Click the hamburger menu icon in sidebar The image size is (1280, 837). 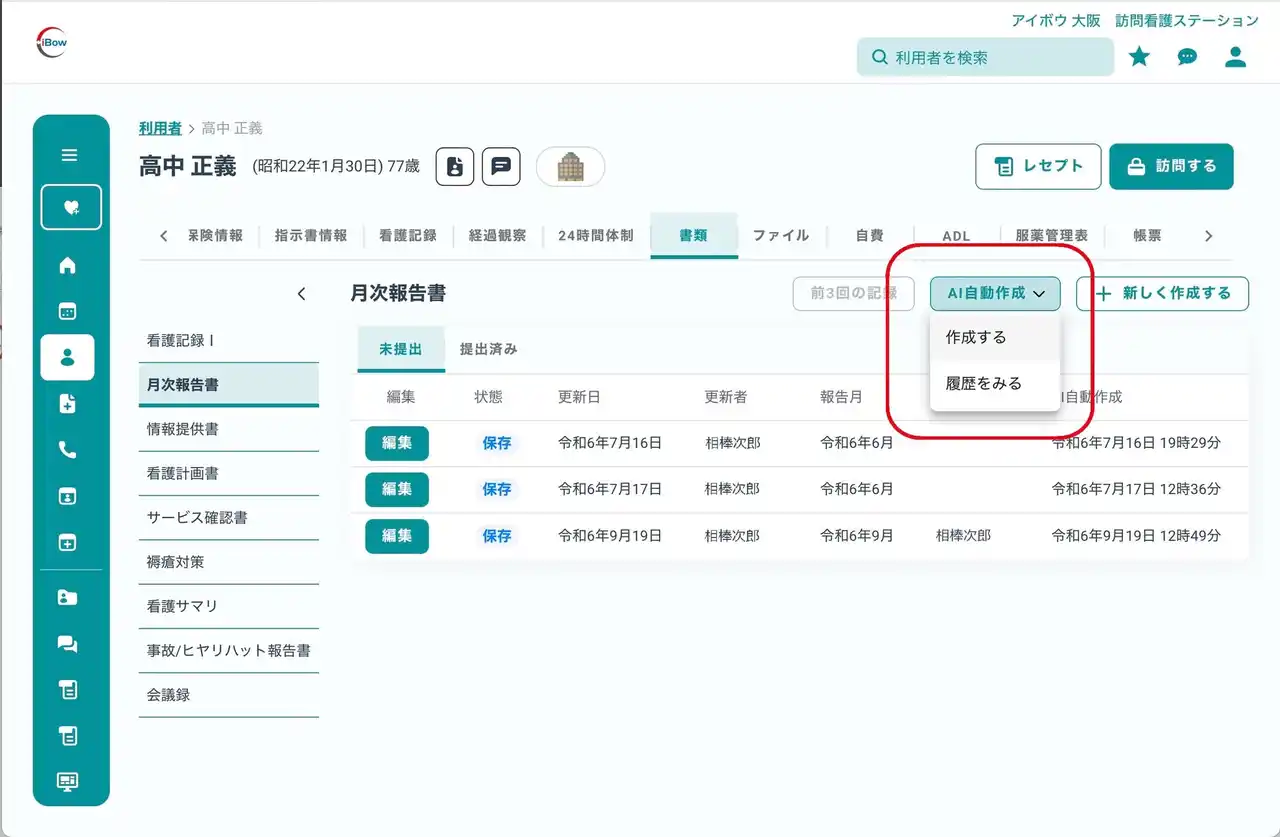[69, 155]
